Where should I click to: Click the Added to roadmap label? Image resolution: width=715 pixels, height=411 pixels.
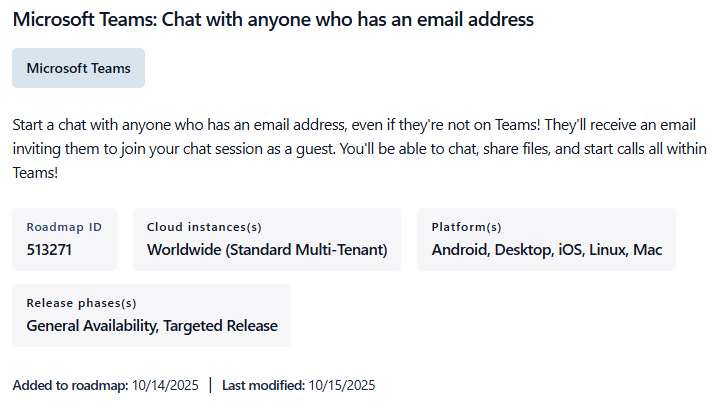pyautogui.click(x=70, y=385)
